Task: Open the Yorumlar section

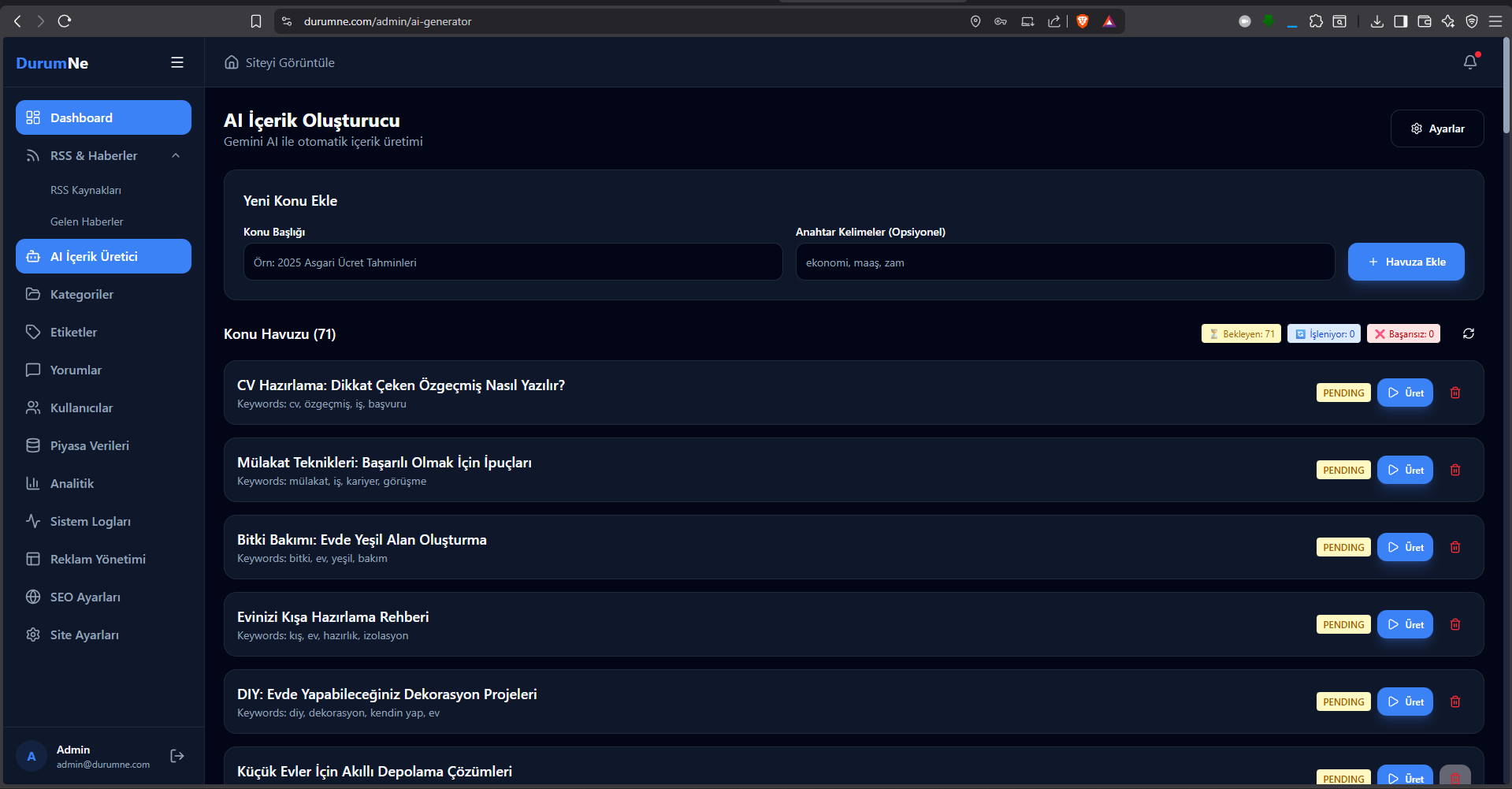Action: (103, 370)
